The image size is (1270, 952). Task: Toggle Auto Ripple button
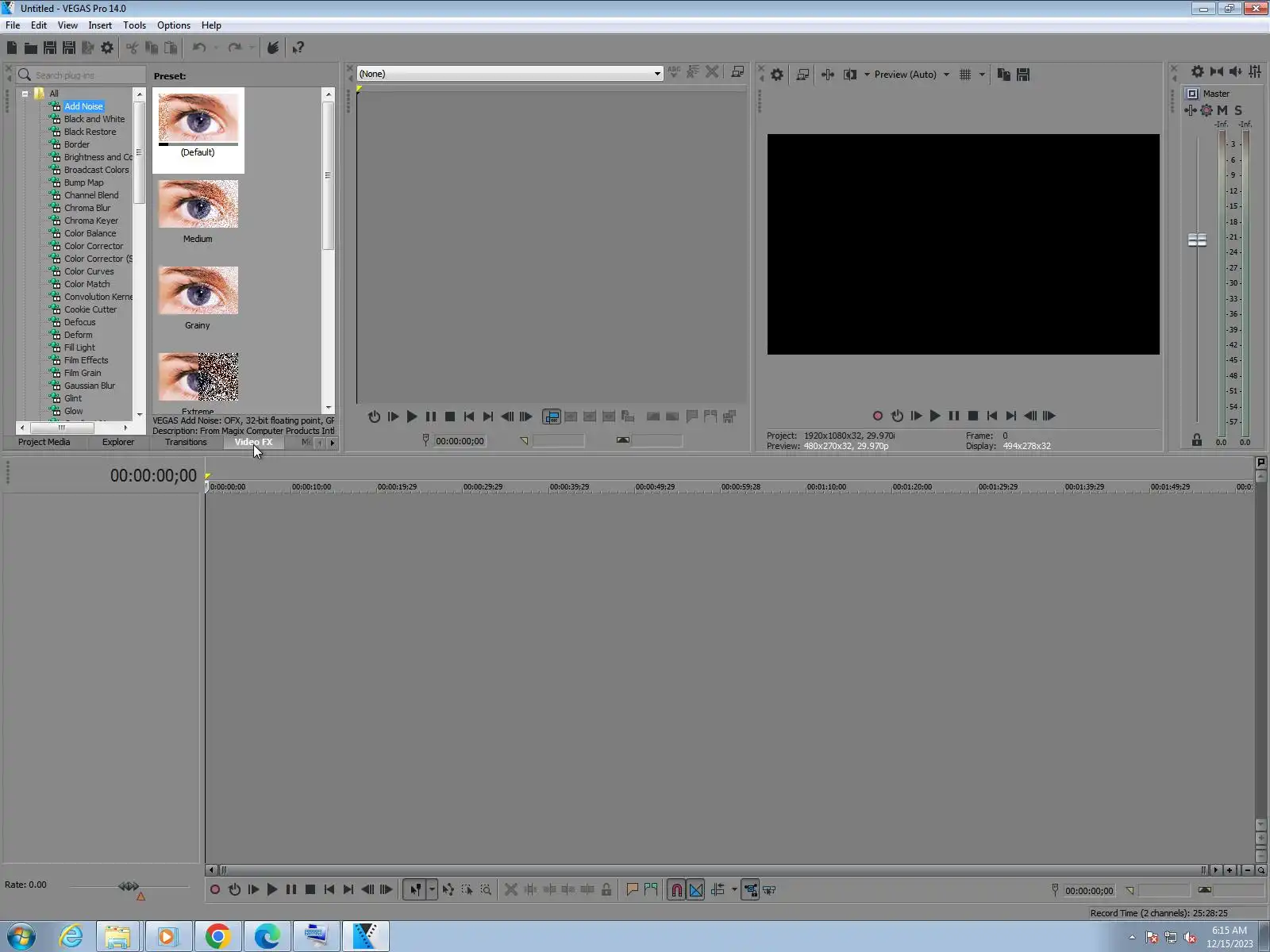(718, 890)
